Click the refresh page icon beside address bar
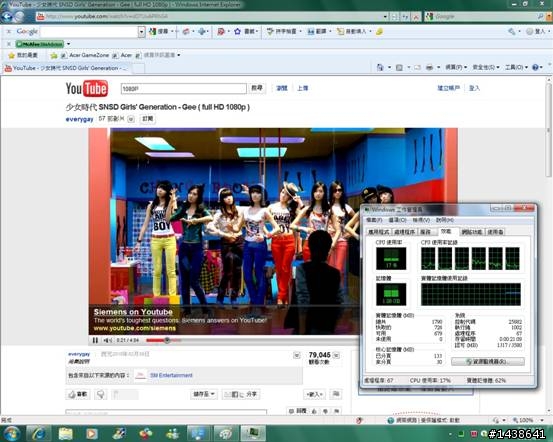Image resolution: width=553 pixels, height=442 pixels. (x=406, y=17)
